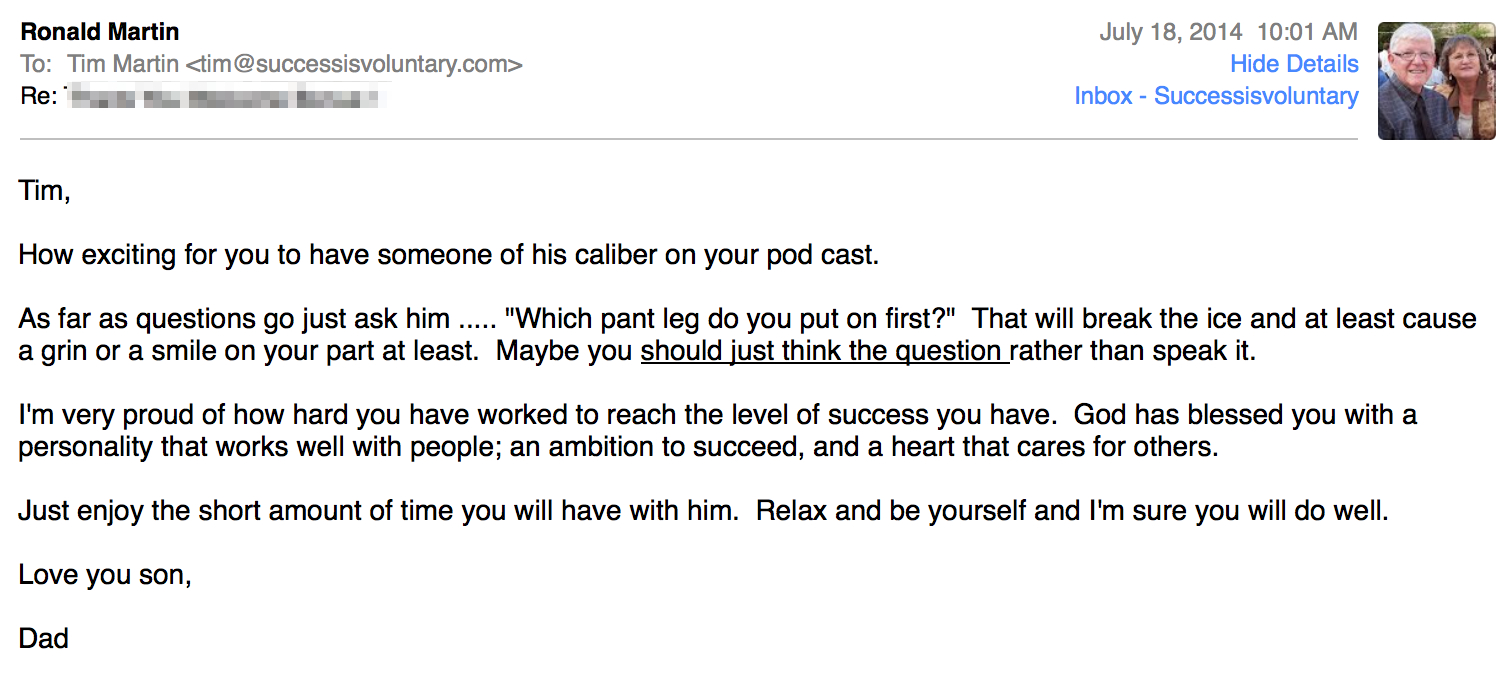Click the "Just enjoy the short amount" sentence

pyautogui.click(x=378, y=511)
